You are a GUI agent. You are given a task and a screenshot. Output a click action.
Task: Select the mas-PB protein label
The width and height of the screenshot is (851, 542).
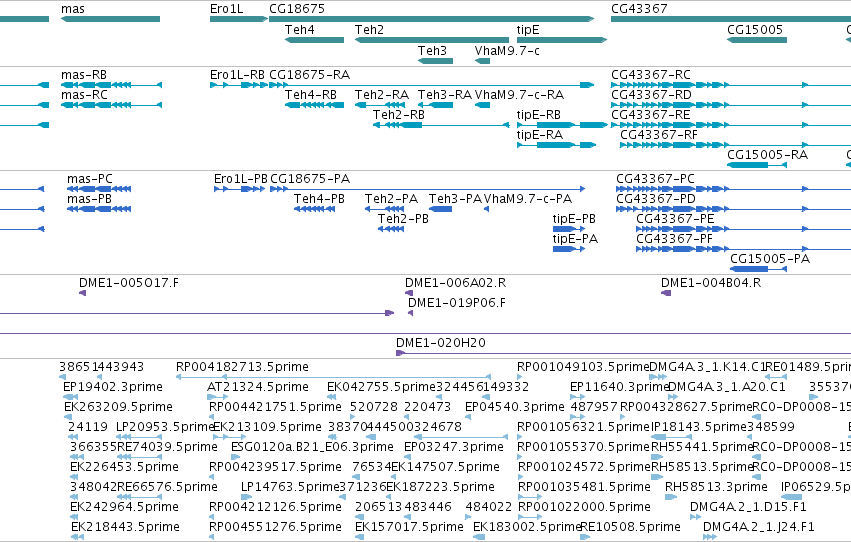[x=89, y=199]
